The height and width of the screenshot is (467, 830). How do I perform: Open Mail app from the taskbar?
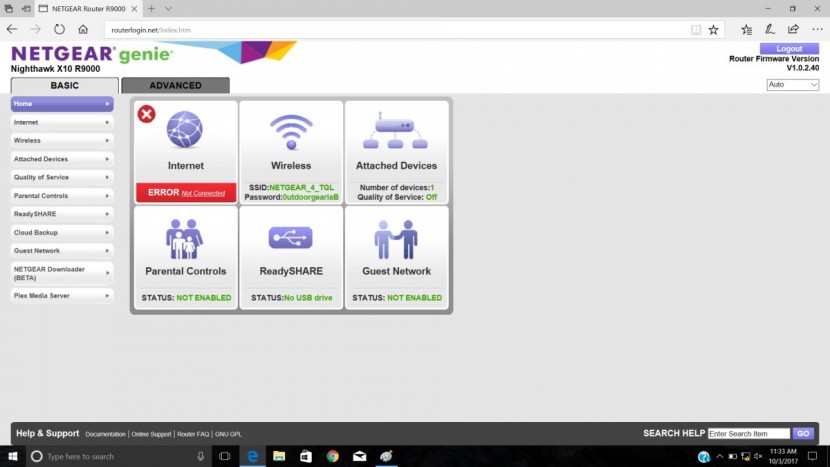359,456
